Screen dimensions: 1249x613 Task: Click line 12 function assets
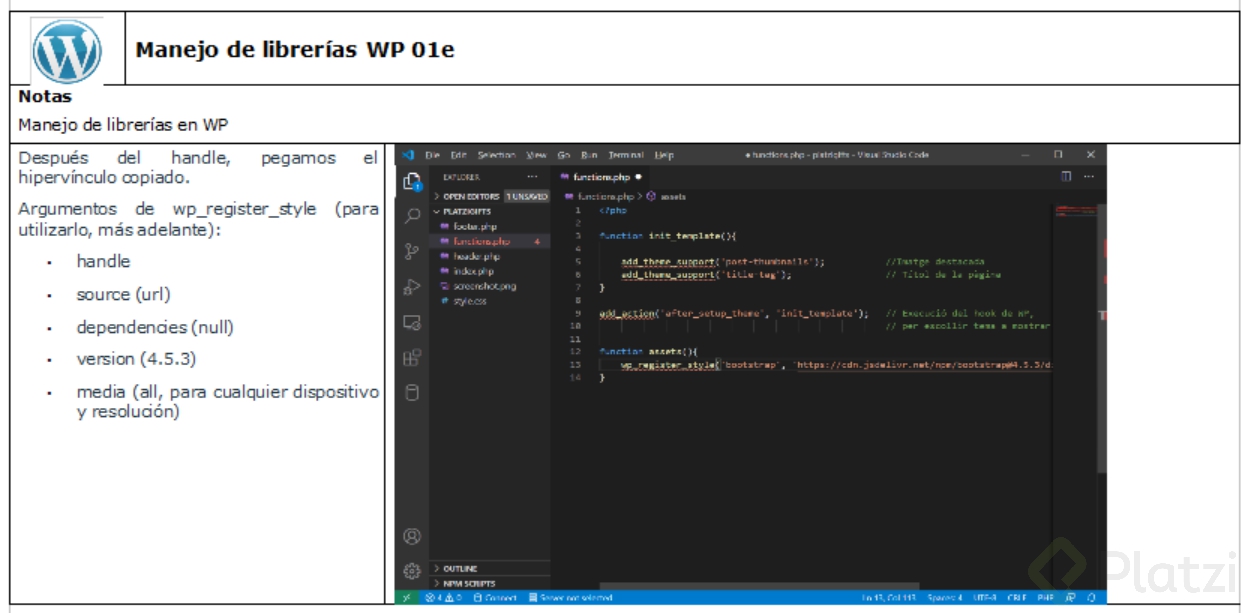pyautogui.click(x=647, y=352)
